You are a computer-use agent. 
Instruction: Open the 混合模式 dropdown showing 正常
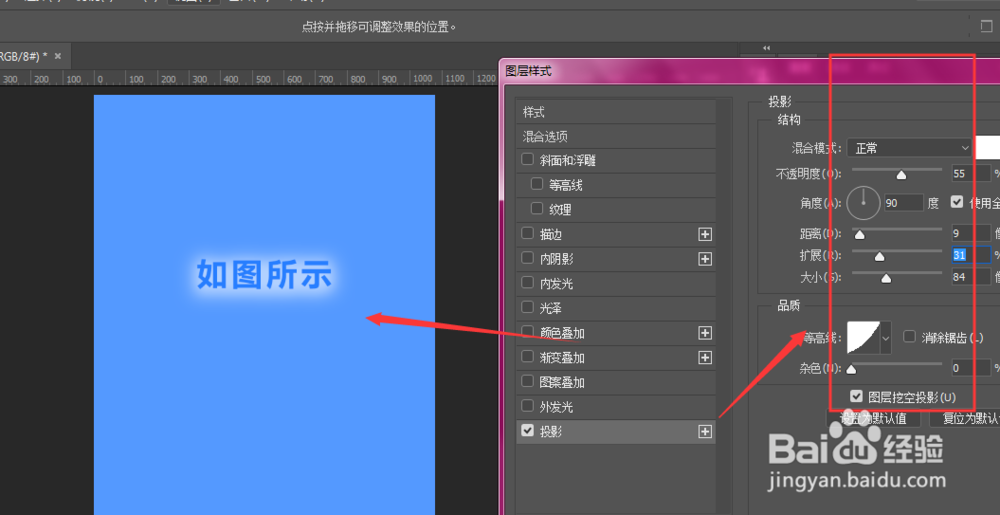[x=909, y=148]
